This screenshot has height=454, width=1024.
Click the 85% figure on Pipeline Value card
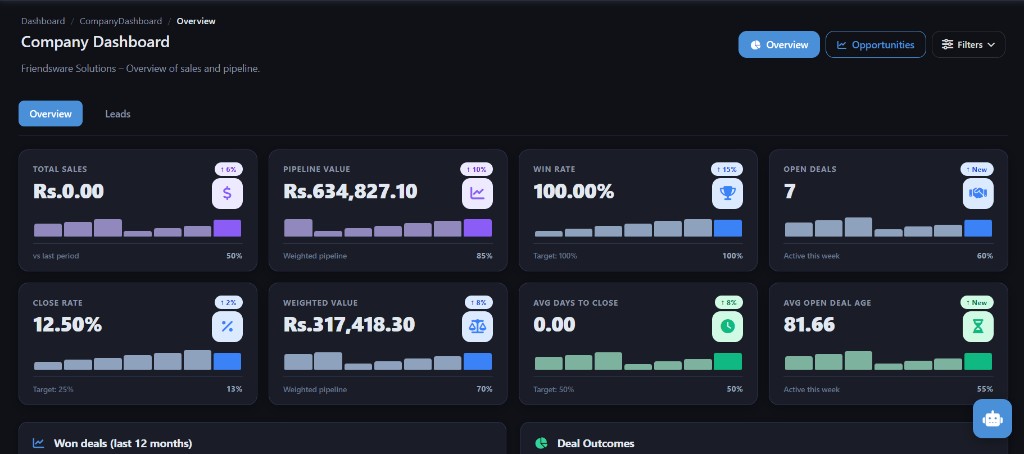(485, 256)
